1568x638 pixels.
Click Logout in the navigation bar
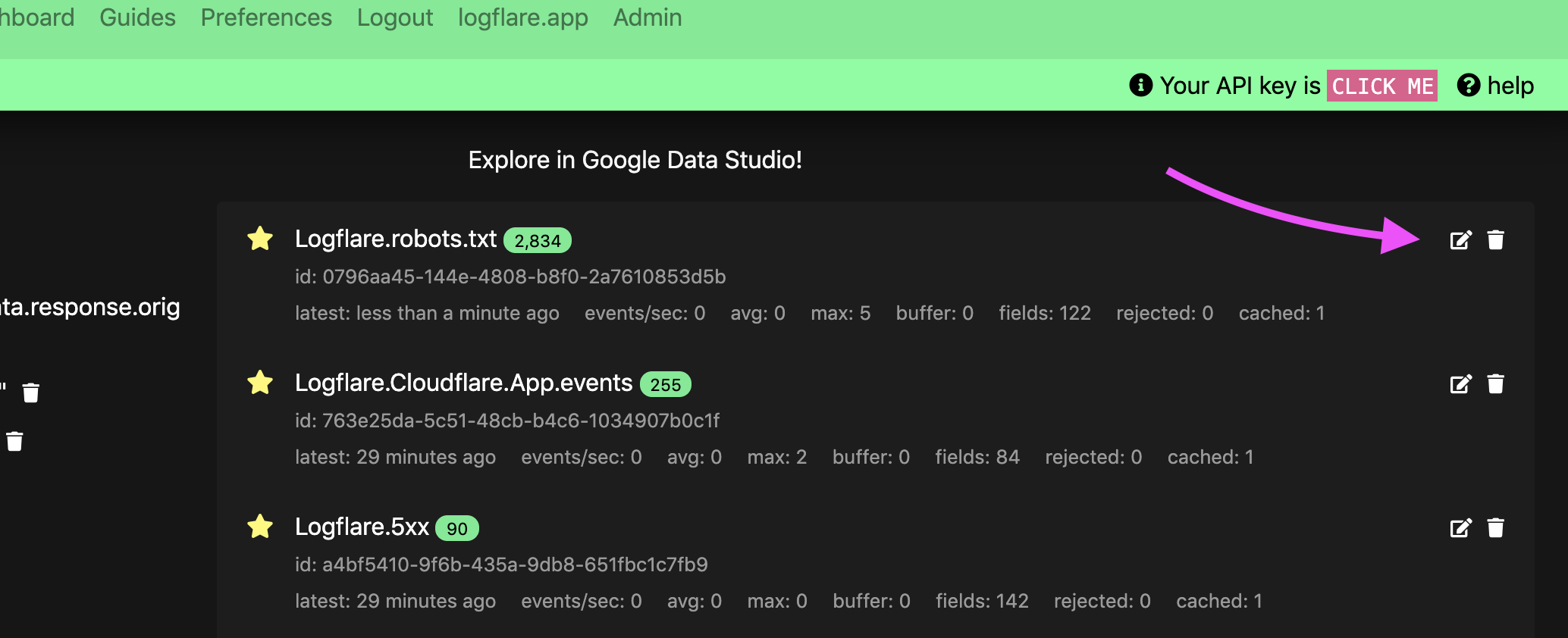(394, 17)
